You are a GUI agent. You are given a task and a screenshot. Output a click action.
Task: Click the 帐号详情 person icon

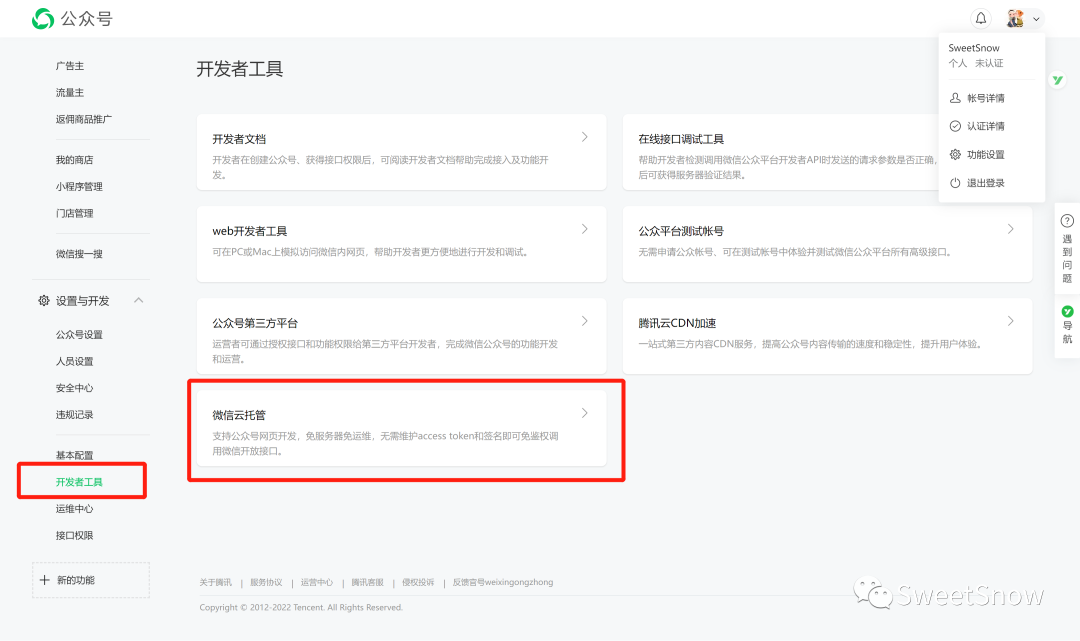click(x=955, y=98)
